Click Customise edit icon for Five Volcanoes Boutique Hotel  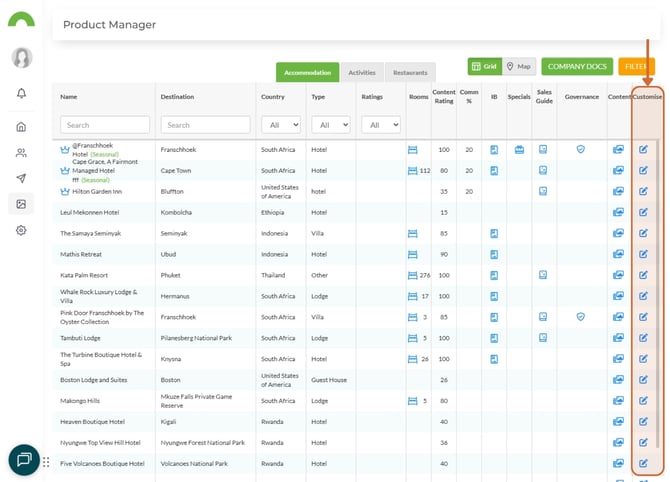(x=643, y=463)
